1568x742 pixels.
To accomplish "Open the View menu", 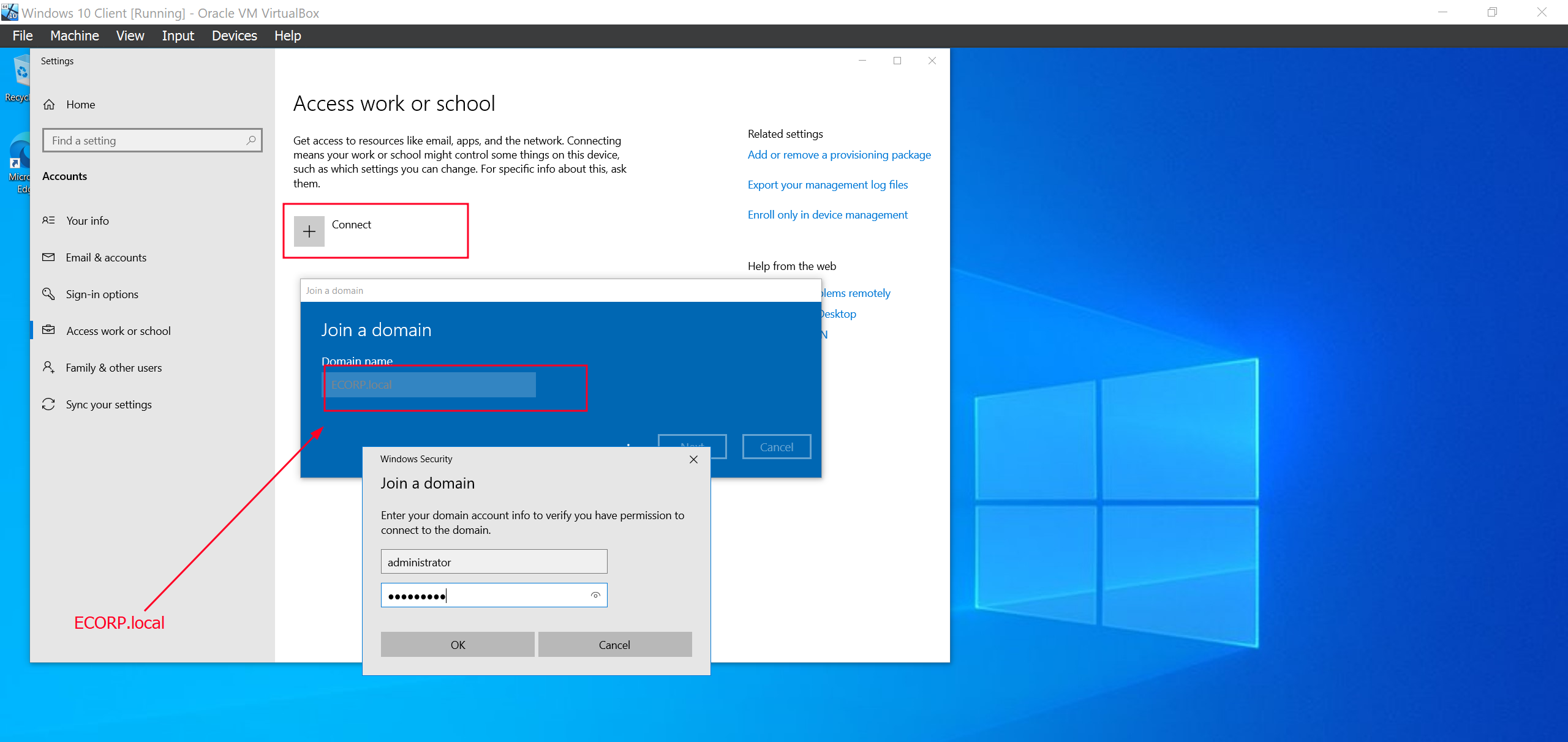I will (130, 36).
